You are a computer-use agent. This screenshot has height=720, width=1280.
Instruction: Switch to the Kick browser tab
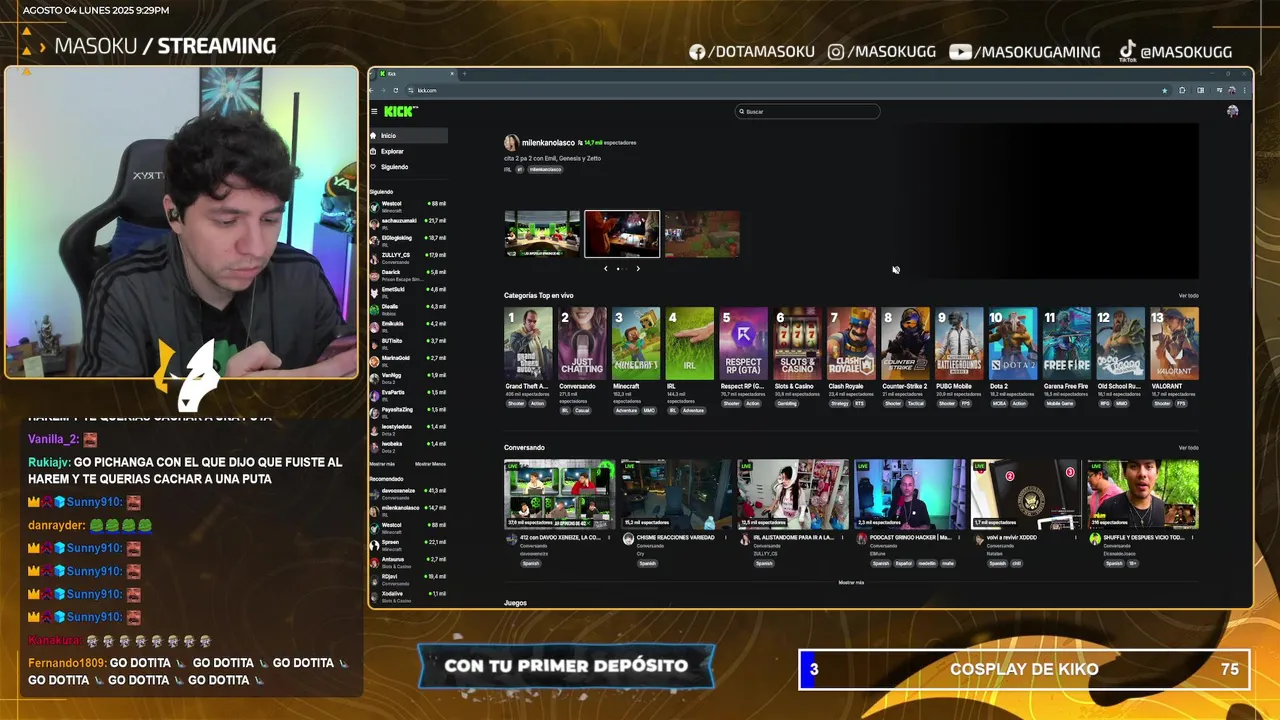[x=415, y=73]
